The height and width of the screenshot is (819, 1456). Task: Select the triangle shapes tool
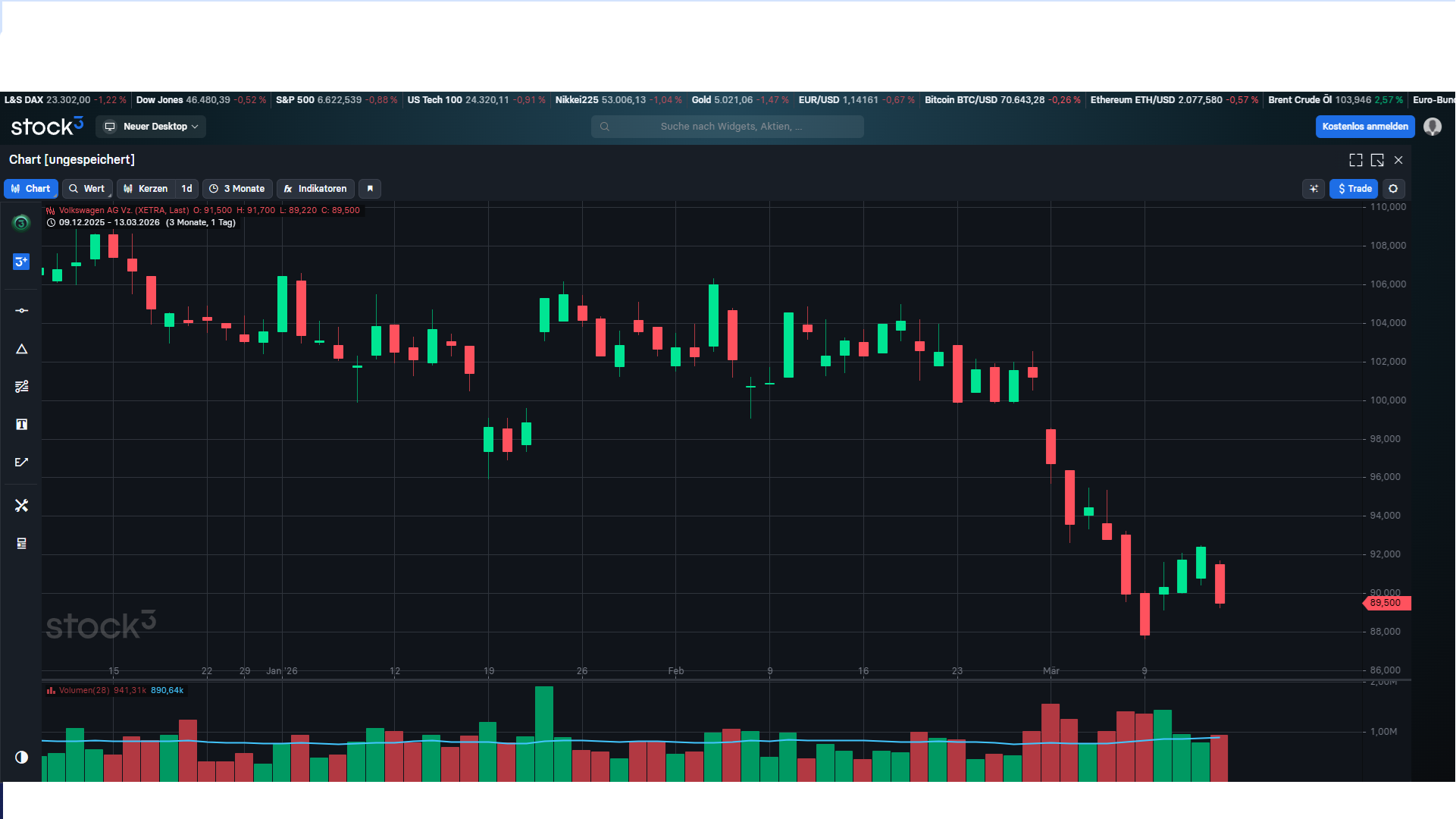click(x=21, y=349)
